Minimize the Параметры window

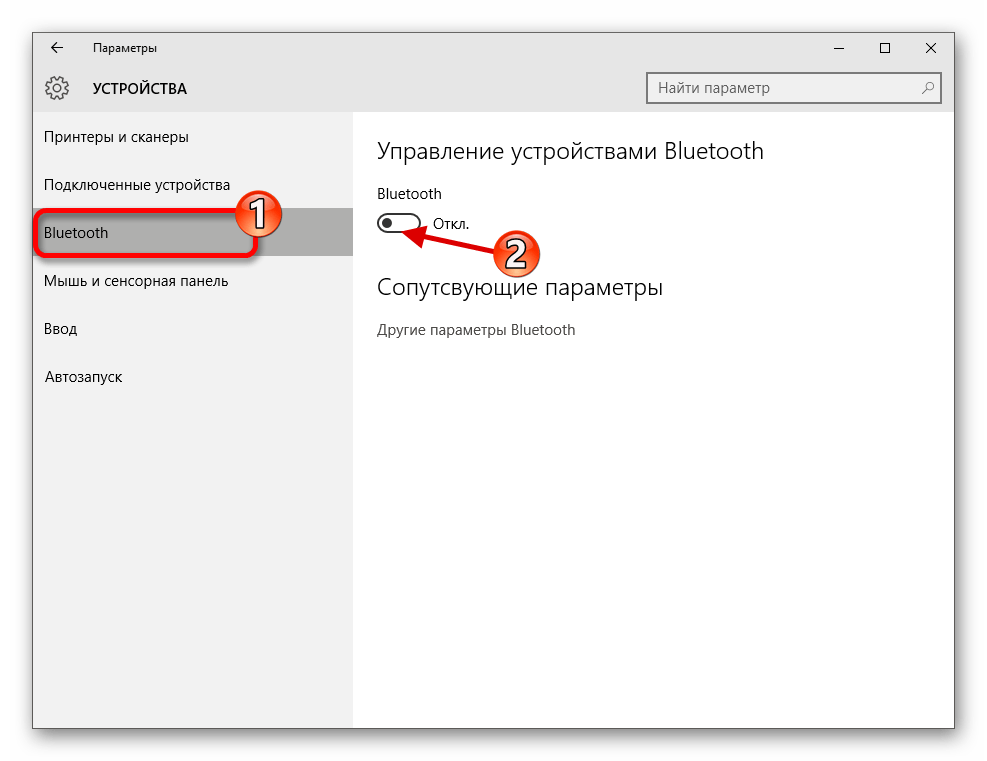click(838, 47)
